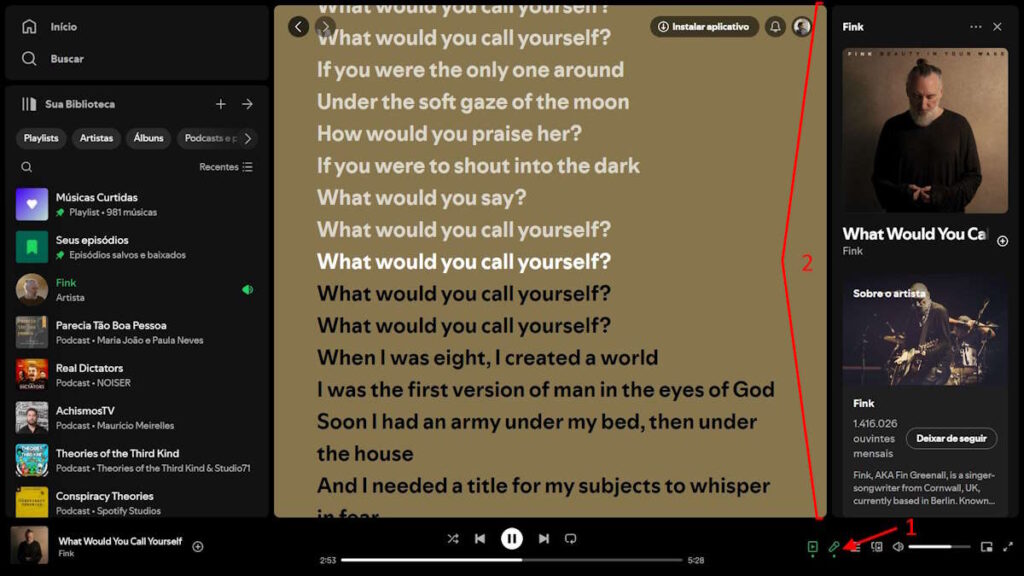Click now playing bar album thumbnail
The width and height of the screenshot is (1024, 576).
click(x=29, y=545)
